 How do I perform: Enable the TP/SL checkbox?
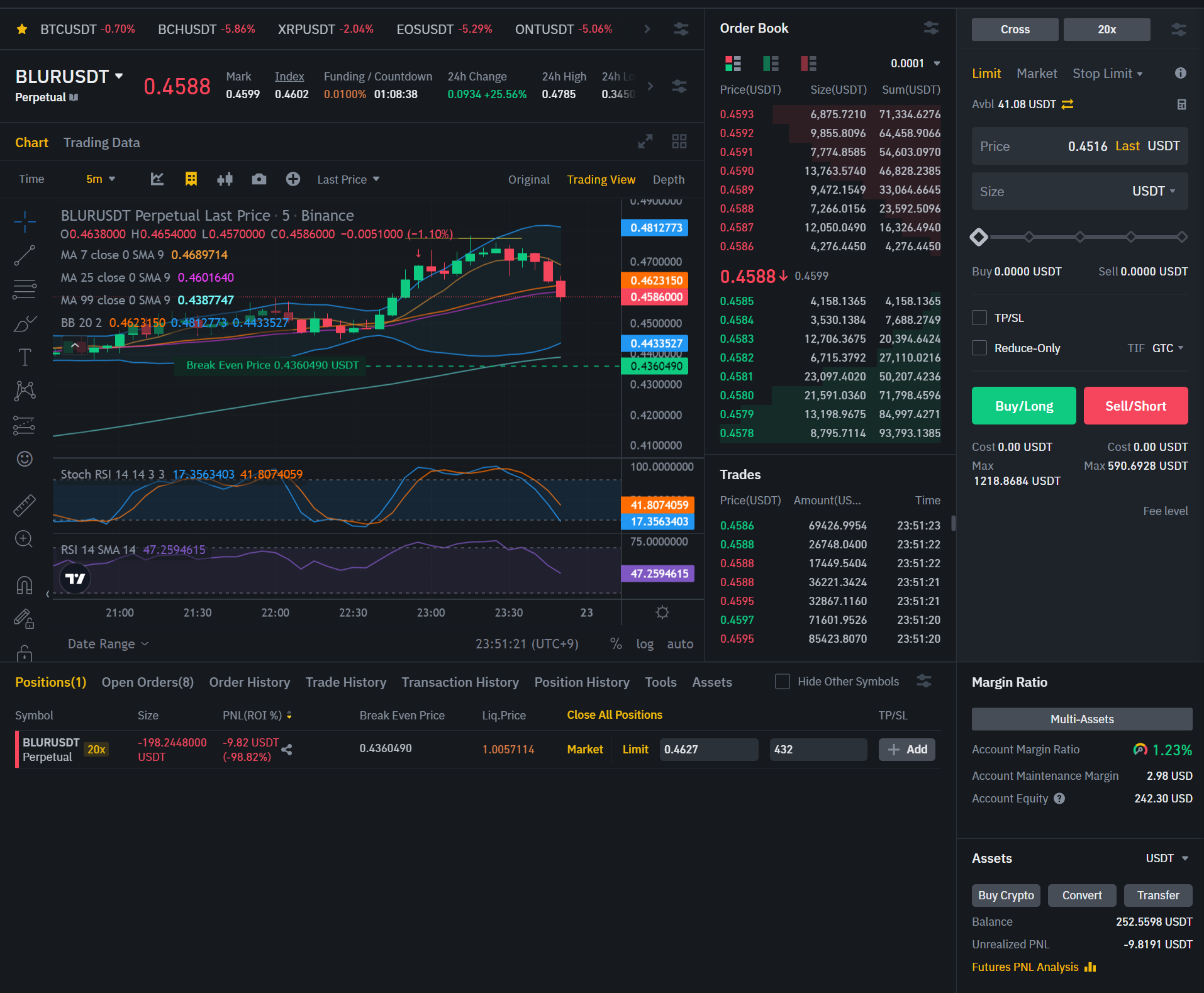(x=979, y=318)
